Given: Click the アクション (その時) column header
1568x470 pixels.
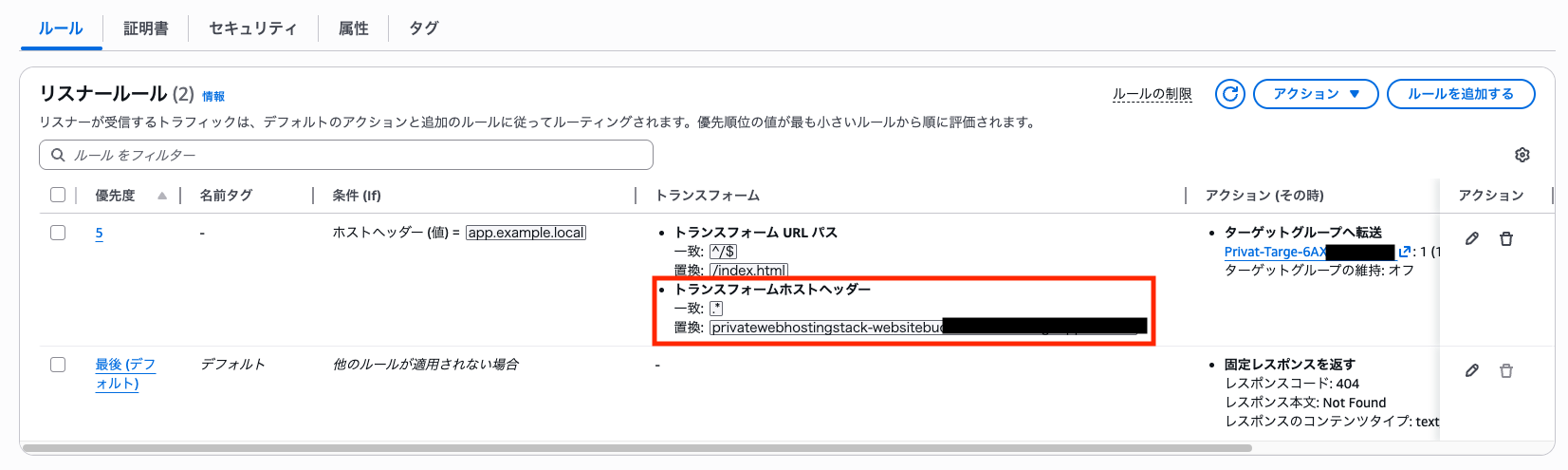Looking at the screenshot, I should click(x=1264, y=196).
